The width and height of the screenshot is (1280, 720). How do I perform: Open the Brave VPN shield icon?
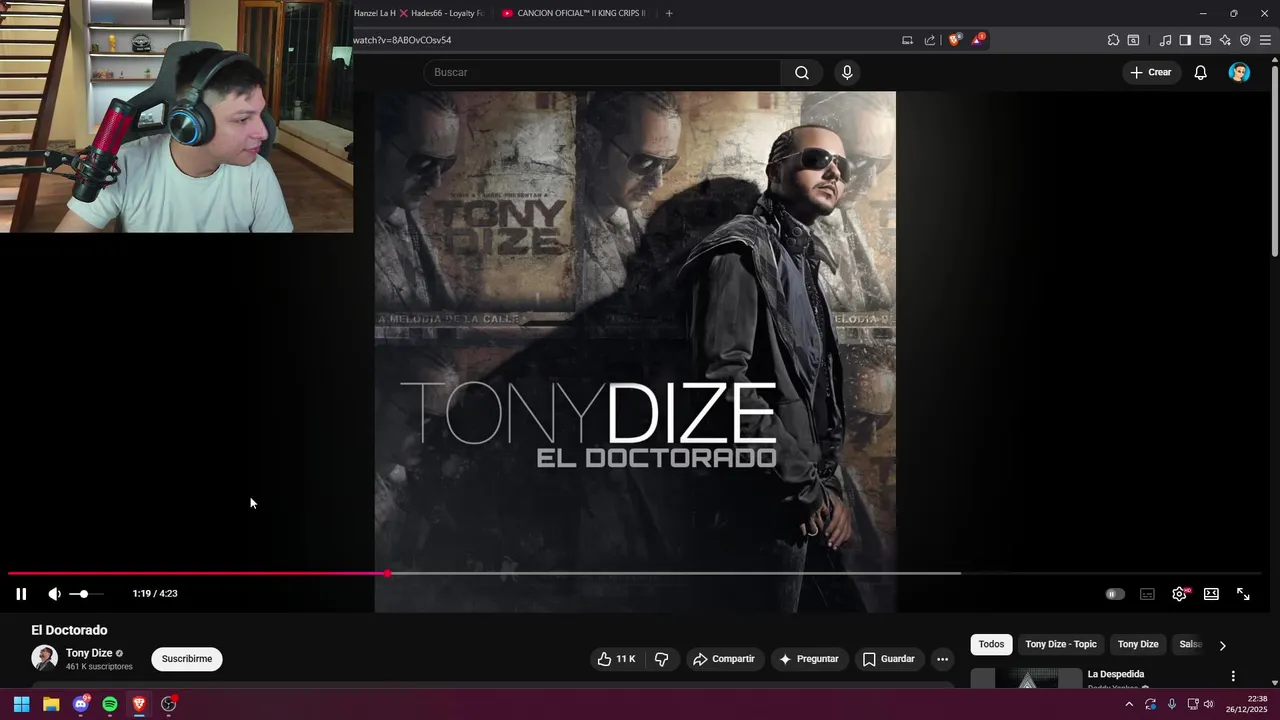coord(1245,40)
